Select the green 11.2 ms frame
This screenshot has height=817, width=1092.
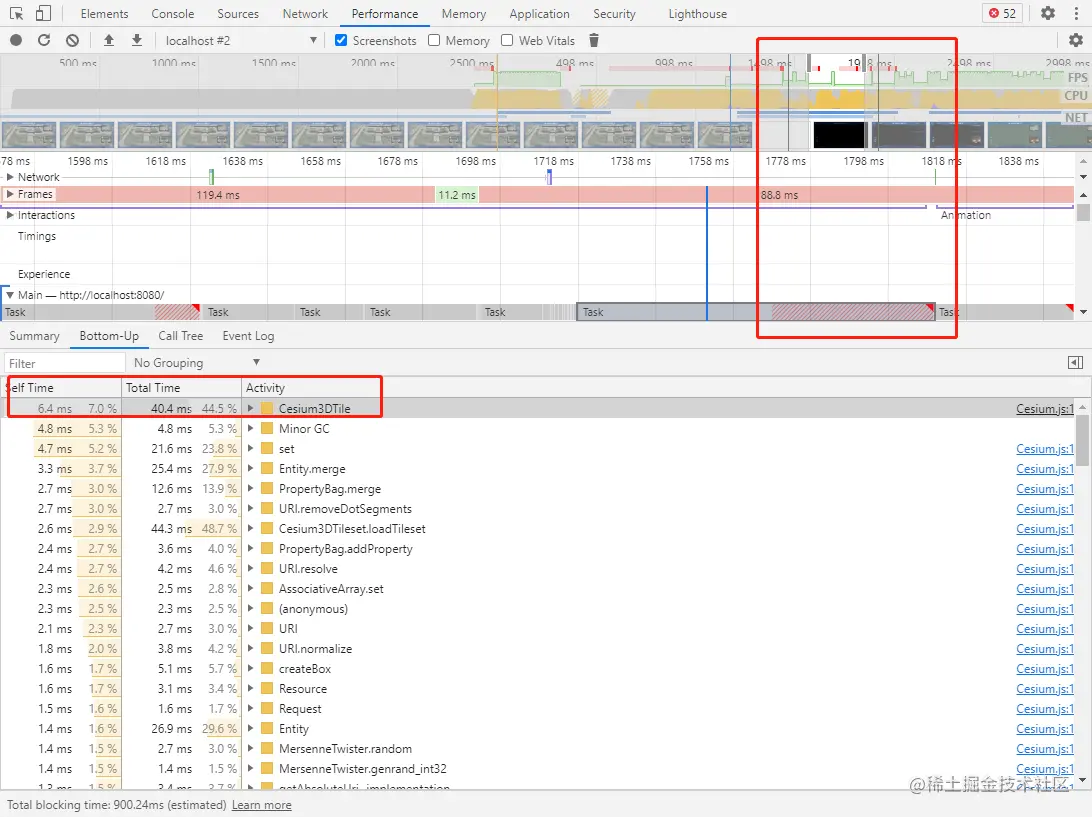(x=457, y=194)
